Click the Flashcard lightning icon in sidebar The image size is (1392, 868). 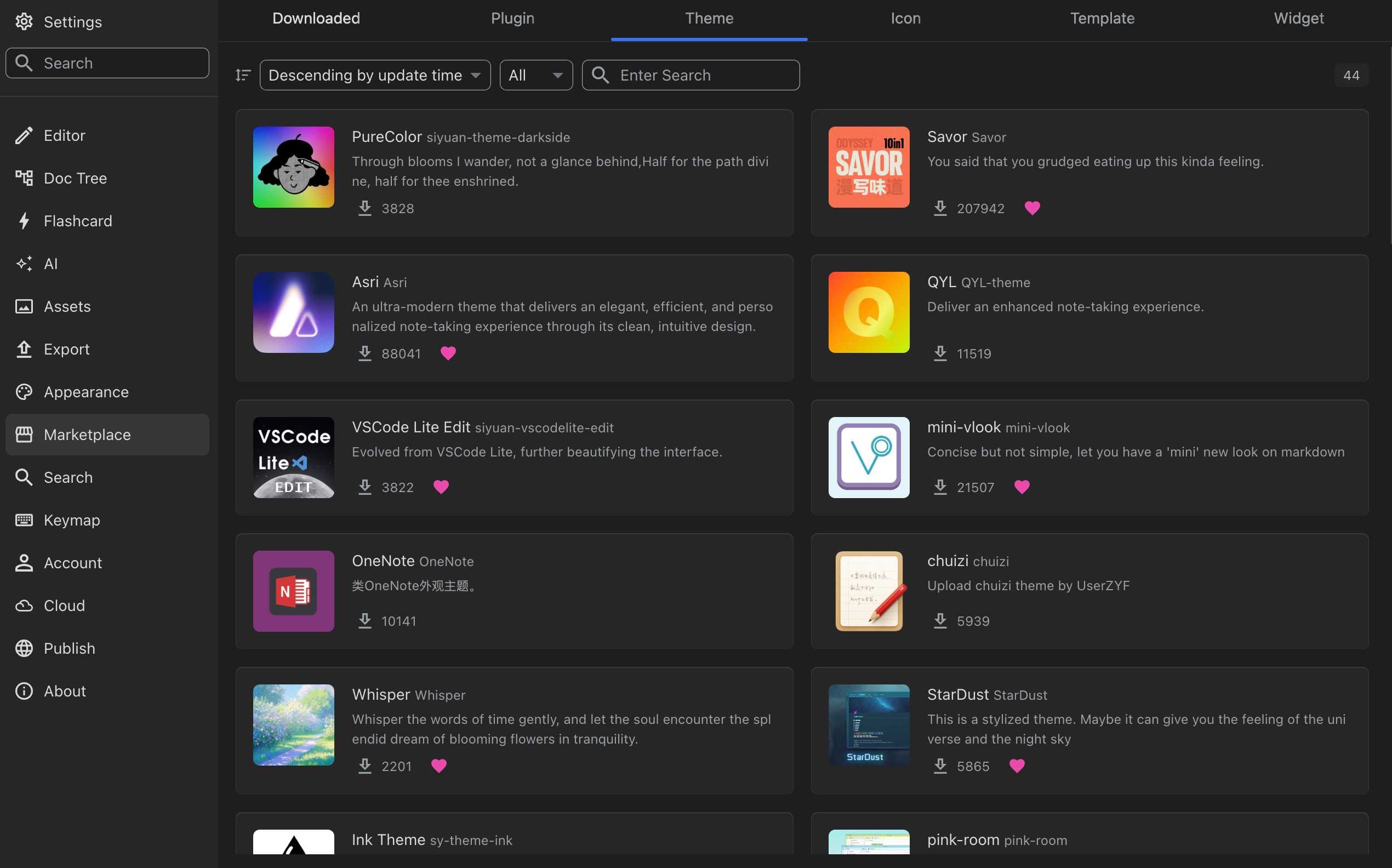pos(24,221)
